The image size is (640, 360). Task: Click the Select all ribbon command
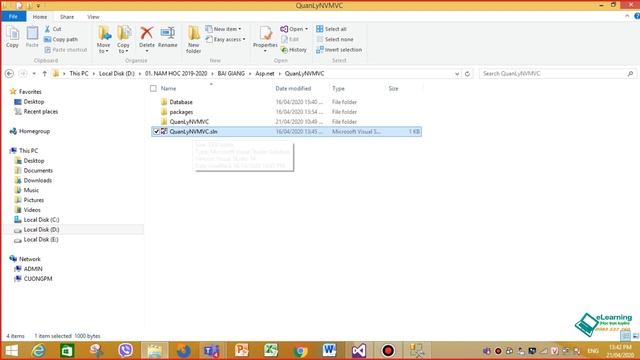click(x=331, y=29)
